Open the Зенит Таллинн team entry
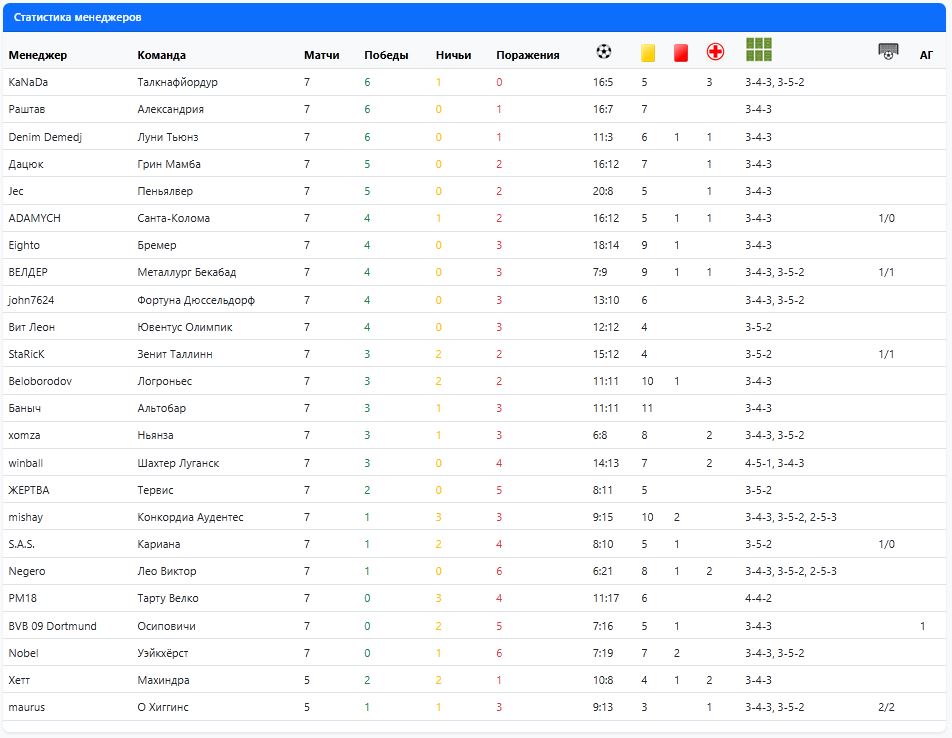The width and height of the screenshot is (952, 738). click(x=174, y=354)
